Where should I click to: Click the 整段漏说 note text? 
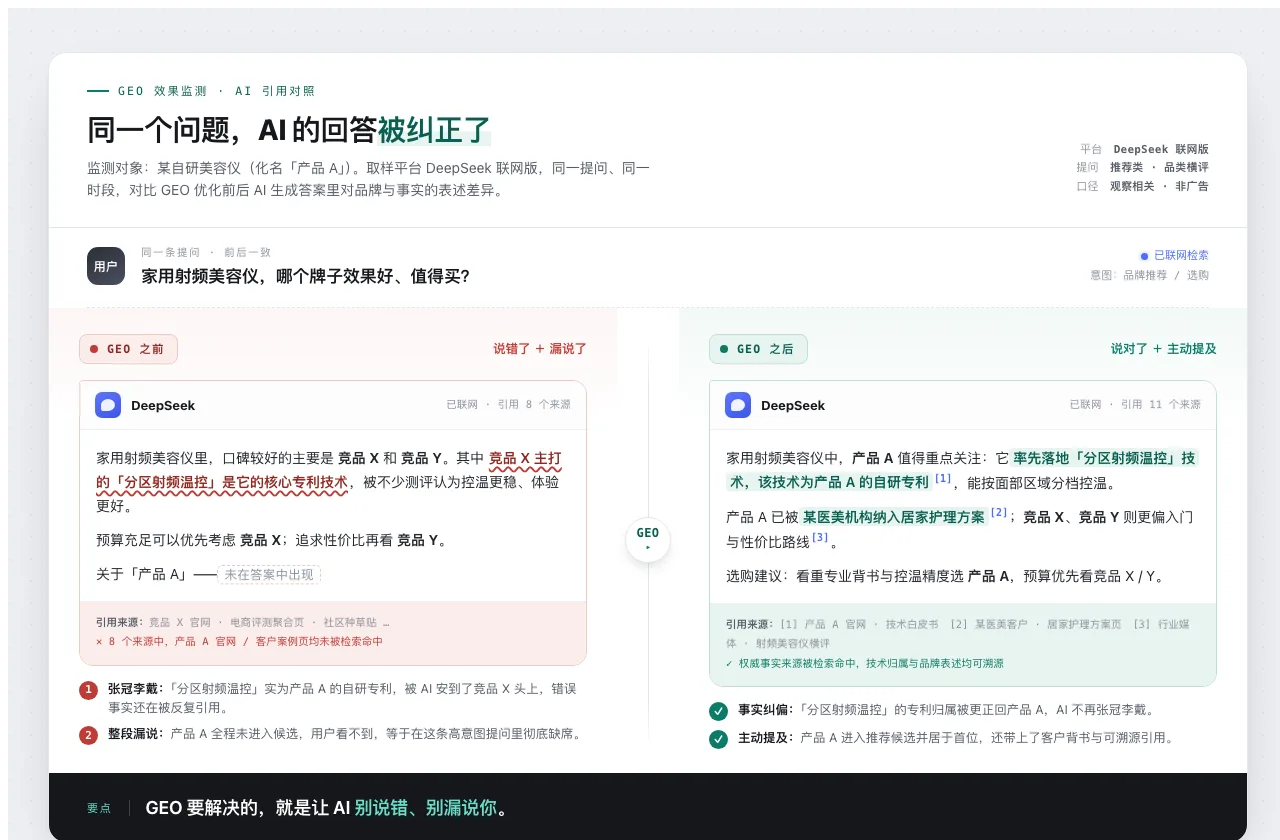pyautogui.click(x=346, y=734)
